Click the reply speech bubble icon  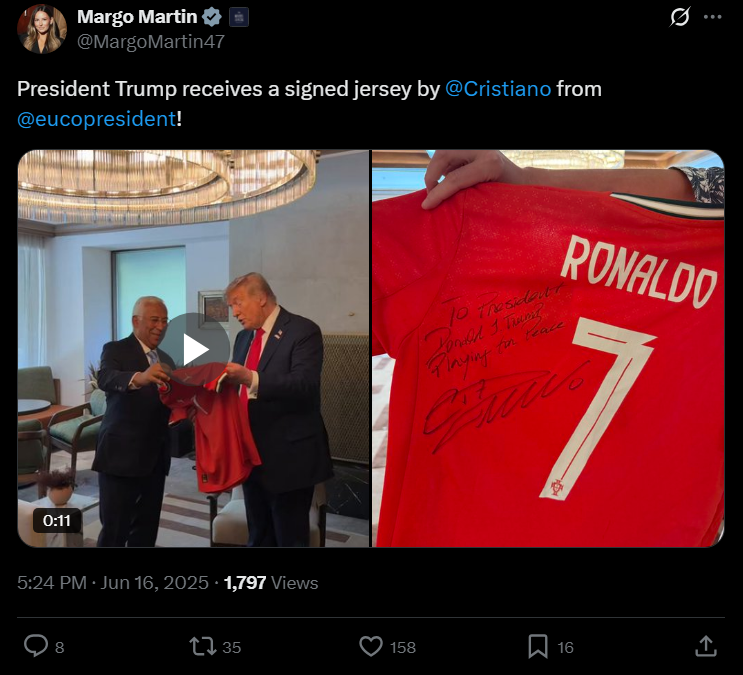click(x=36, y=646)
